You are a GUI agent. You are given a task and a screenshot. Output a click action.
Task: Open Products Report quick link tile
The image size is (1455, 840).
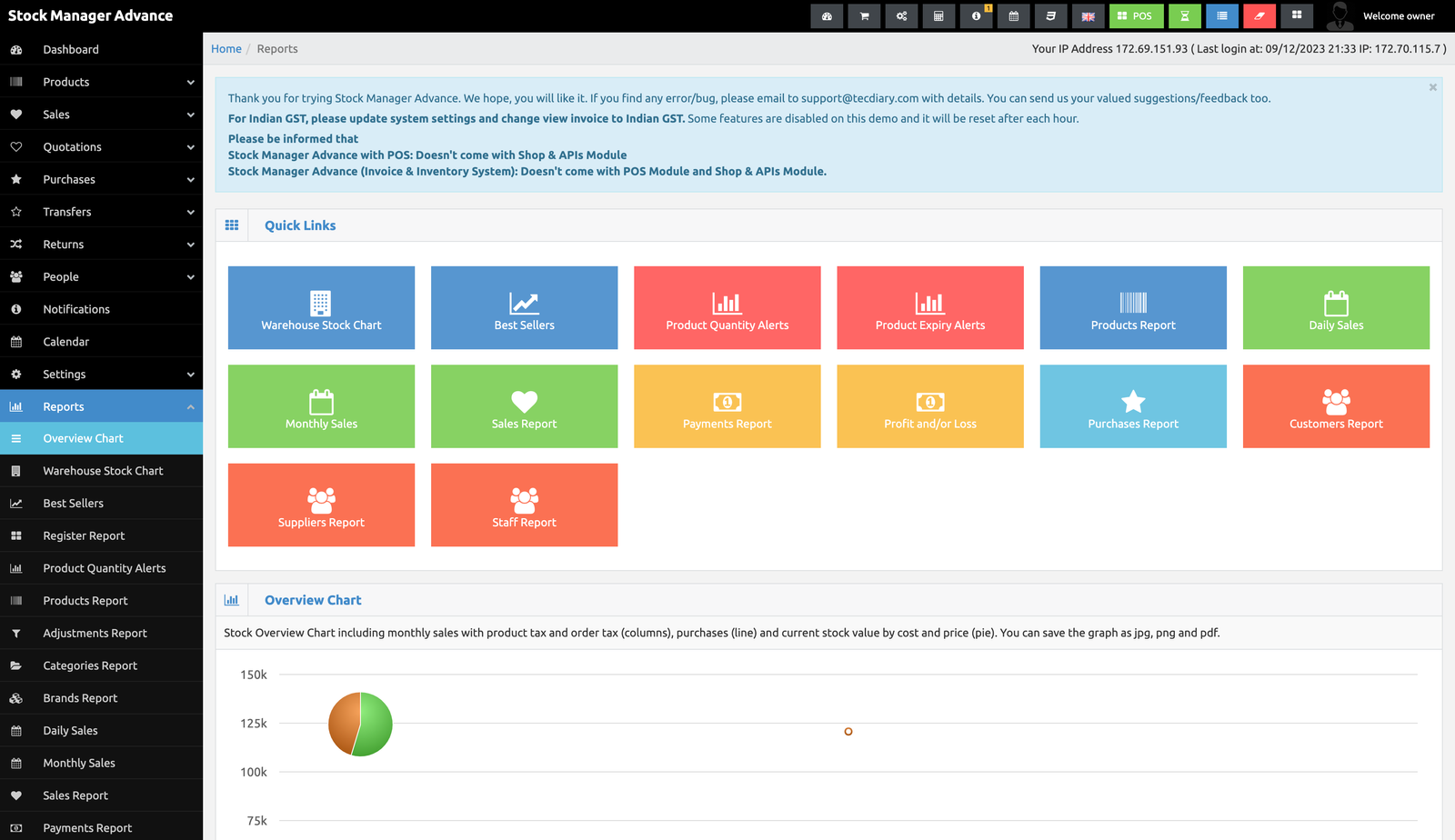pyautogui.click(x=1133, y=307)
